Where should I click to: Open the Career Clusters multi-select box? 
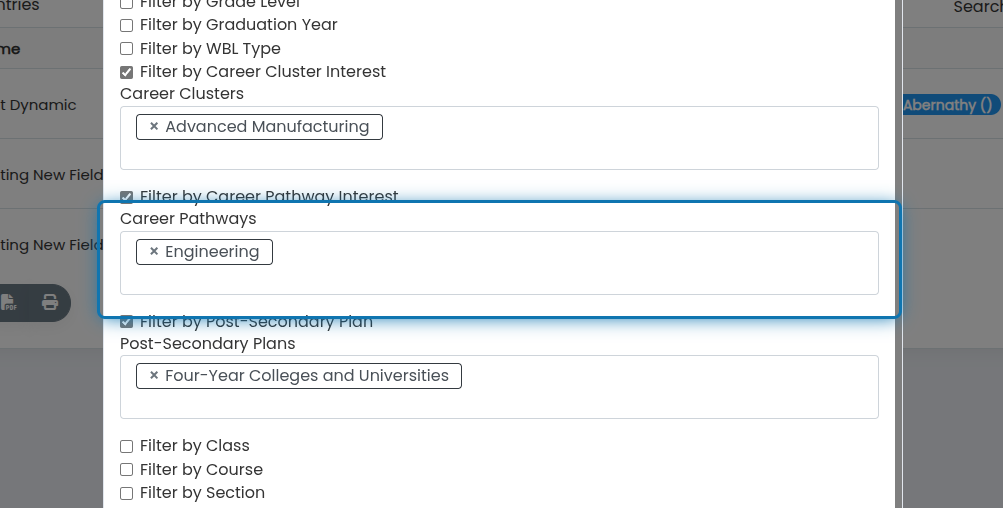[500, 138]
